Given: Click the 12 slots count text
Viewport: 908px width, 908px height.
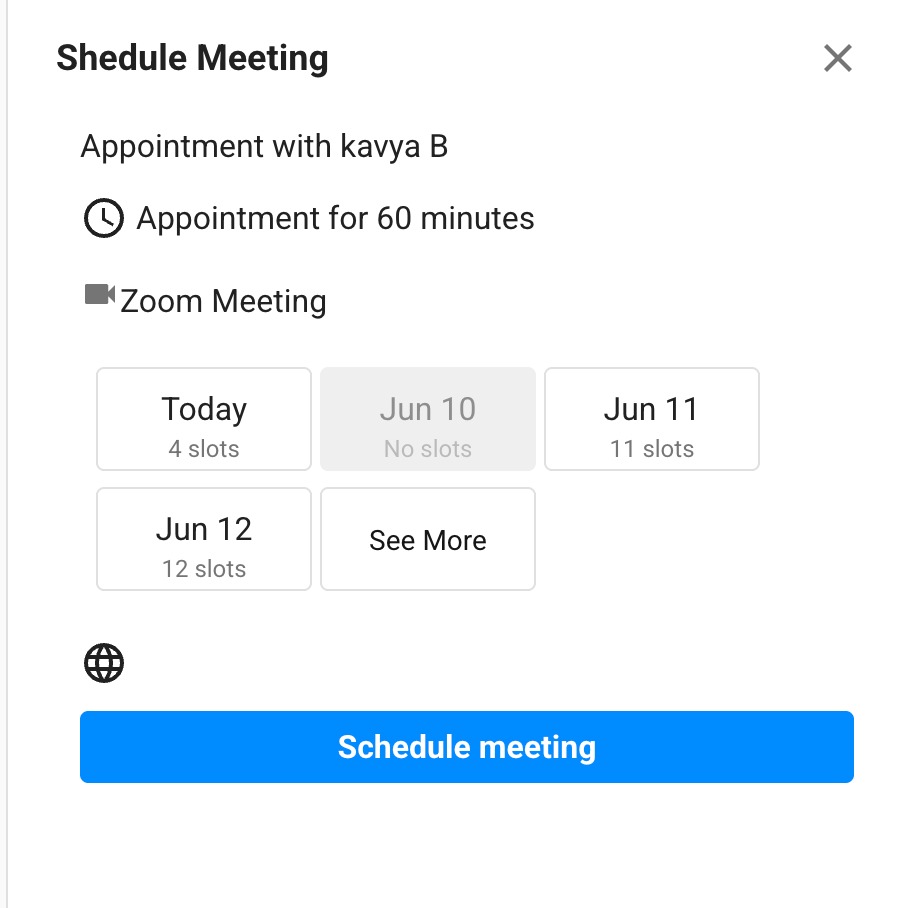Looking at the screenshot, I should coord(204,569).
